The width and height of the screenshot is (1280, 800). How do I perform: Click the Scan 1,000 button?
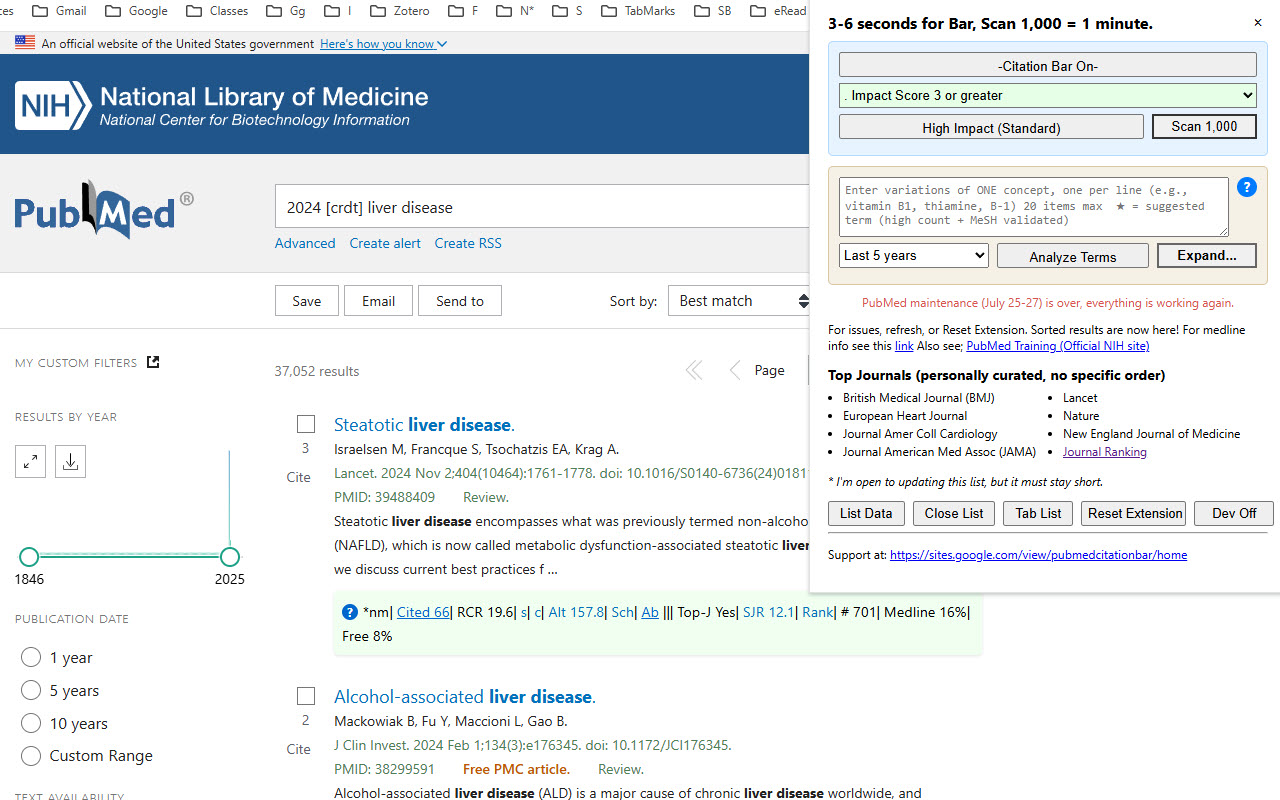1204,126
